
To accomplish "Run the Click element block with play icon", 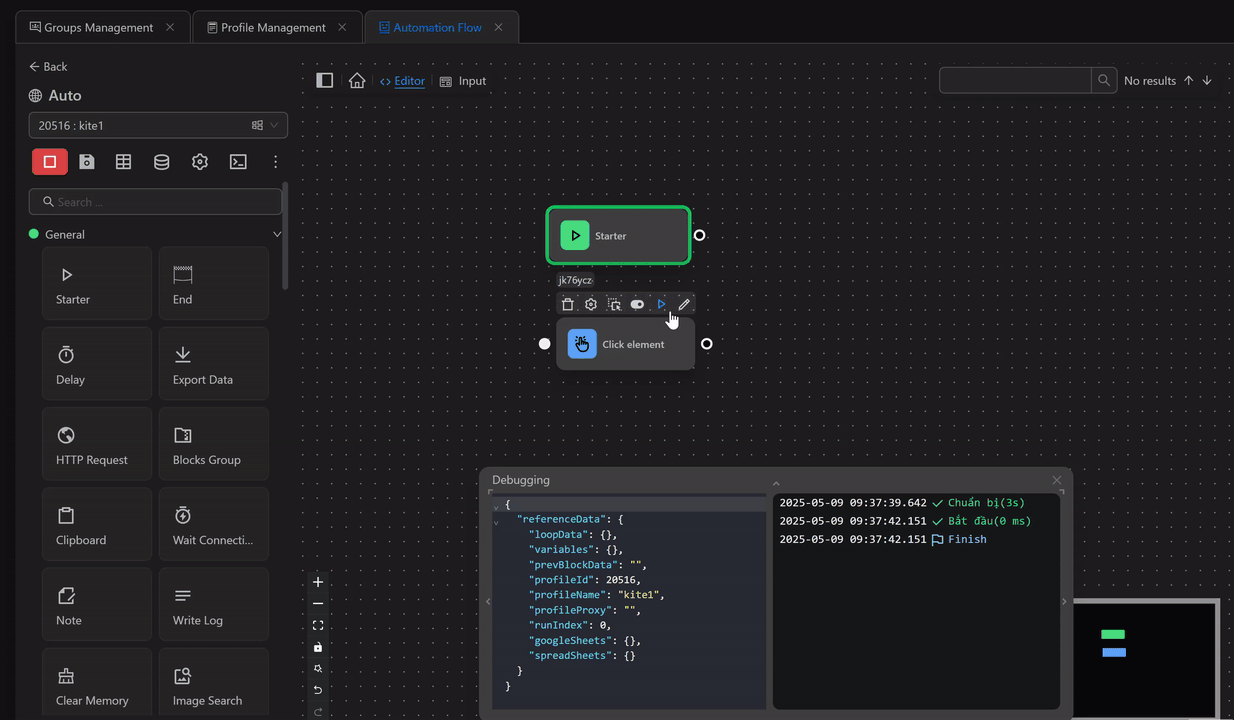I will click(x=661, y=304).
